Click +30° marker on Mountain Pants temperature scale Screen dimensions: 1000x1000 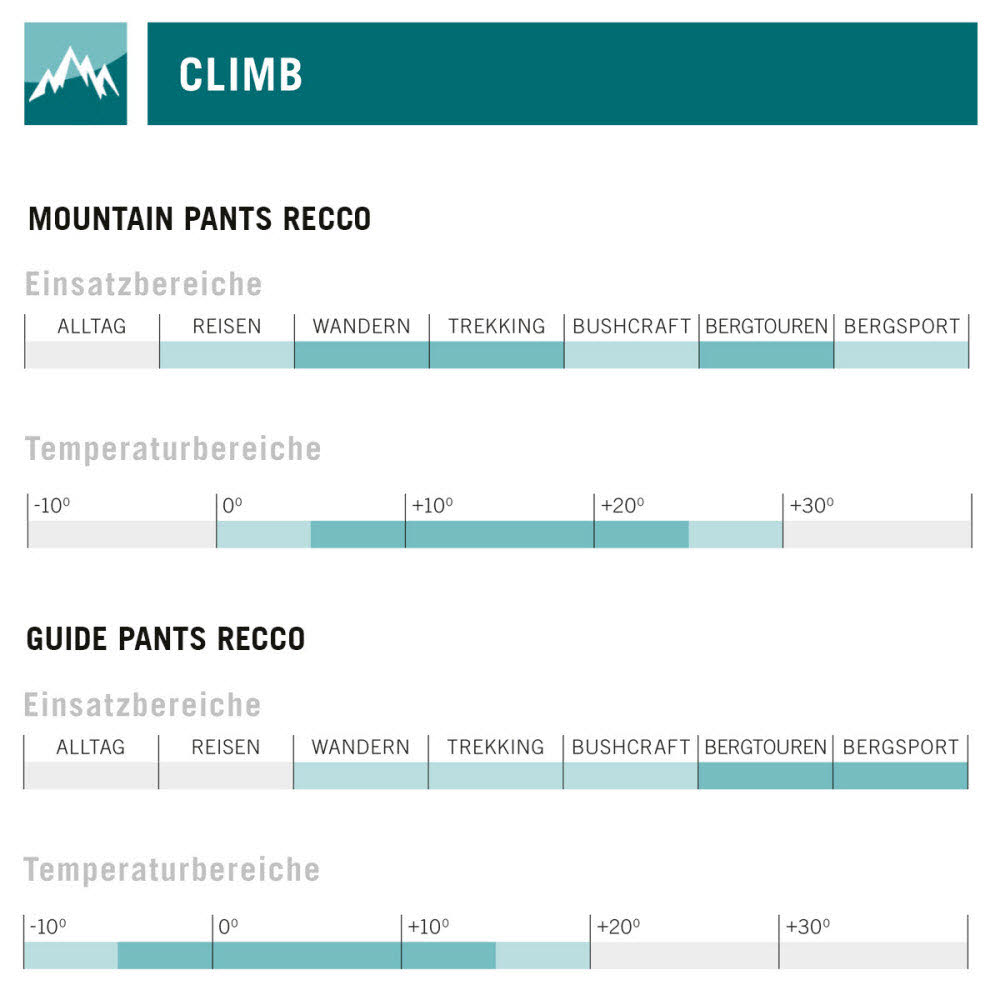(x=811, y=506)
